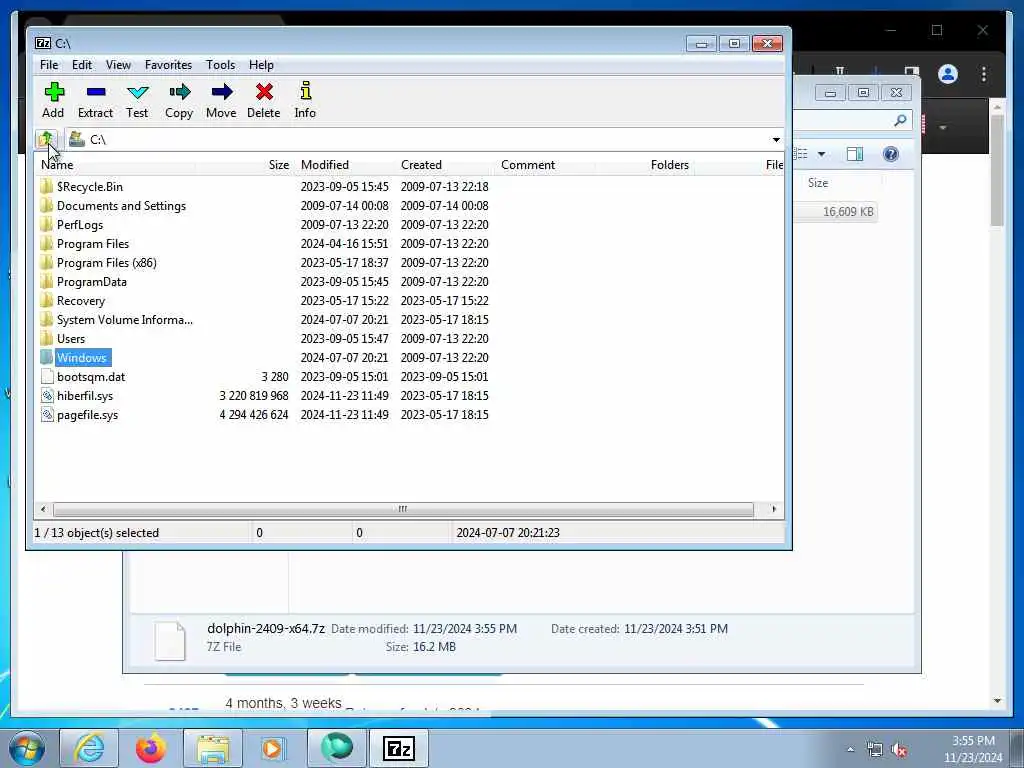Open the Windows Start button
This screenshot has height=768, width=1024.
(27, 748)
